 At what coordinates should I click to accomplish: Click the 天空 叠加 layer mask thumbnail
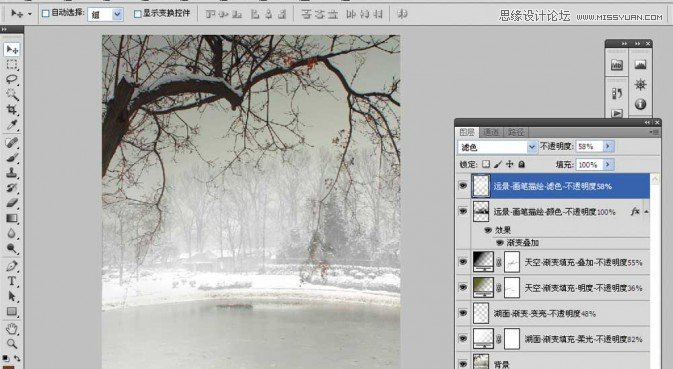(511, 262)
